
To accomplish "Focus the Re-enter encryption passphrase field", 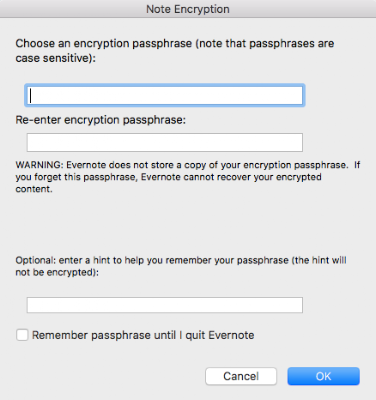I will pos(165,142).
